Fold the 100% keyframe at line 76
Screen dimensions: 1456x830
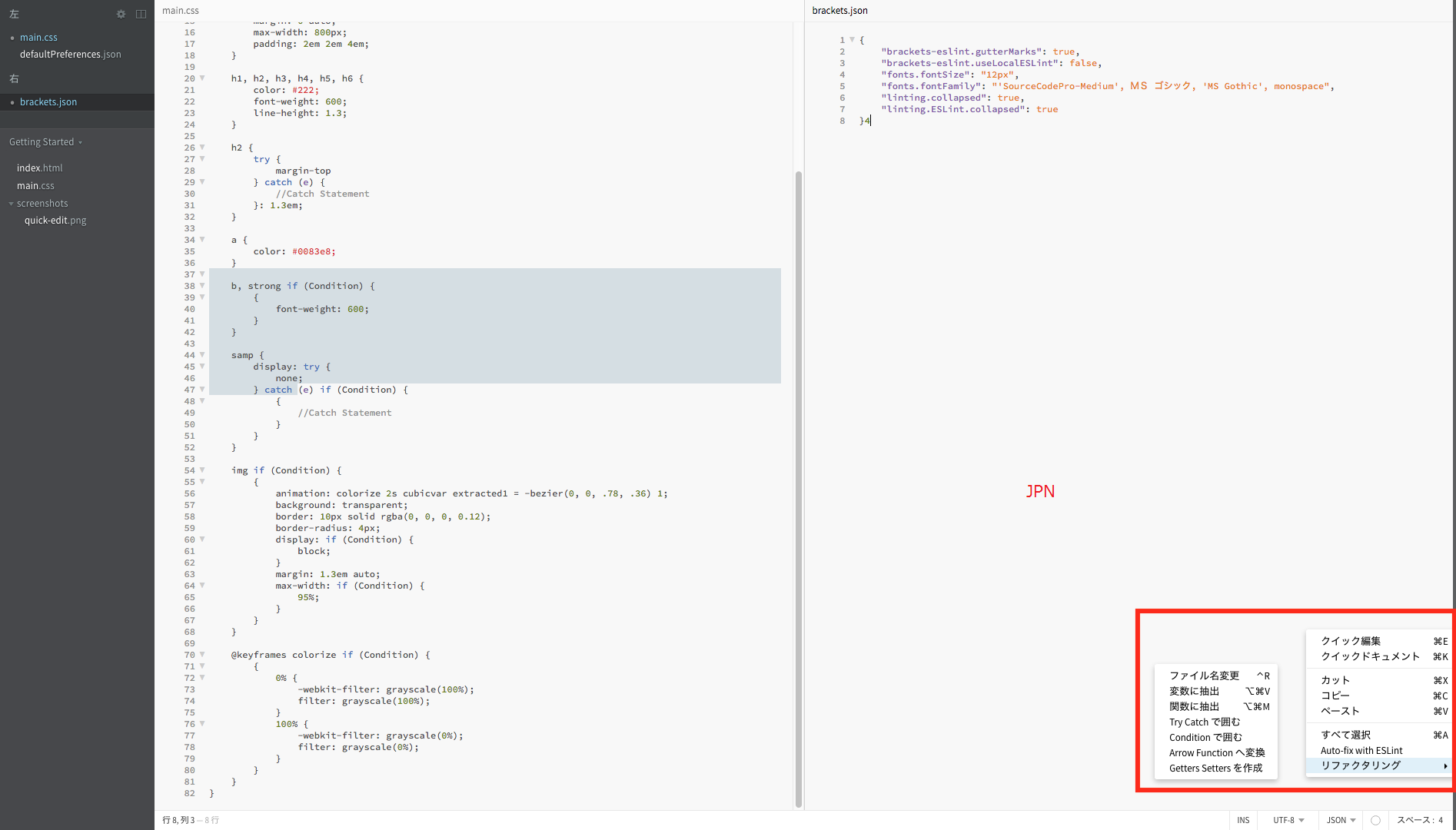coord(202,724)
